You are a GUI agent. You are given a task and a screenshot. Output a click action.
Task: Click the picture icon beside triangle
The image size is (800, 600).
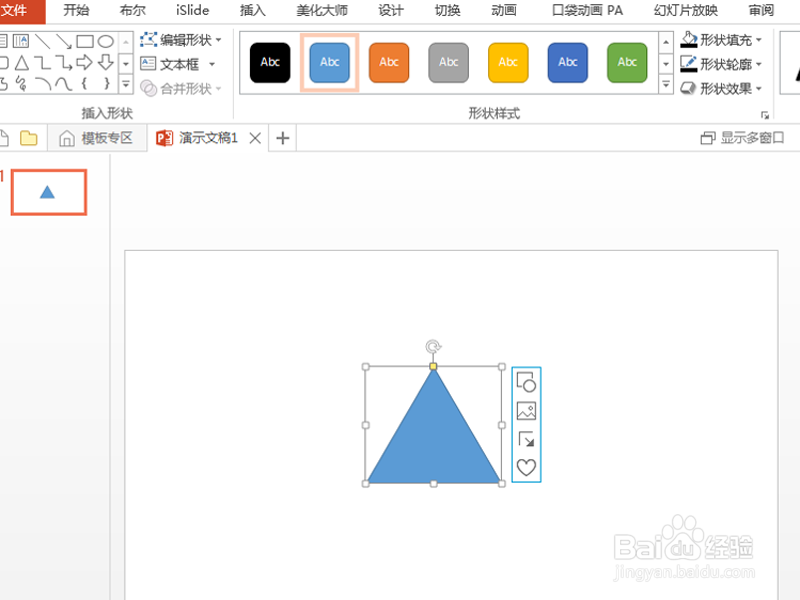click(526, 411)
